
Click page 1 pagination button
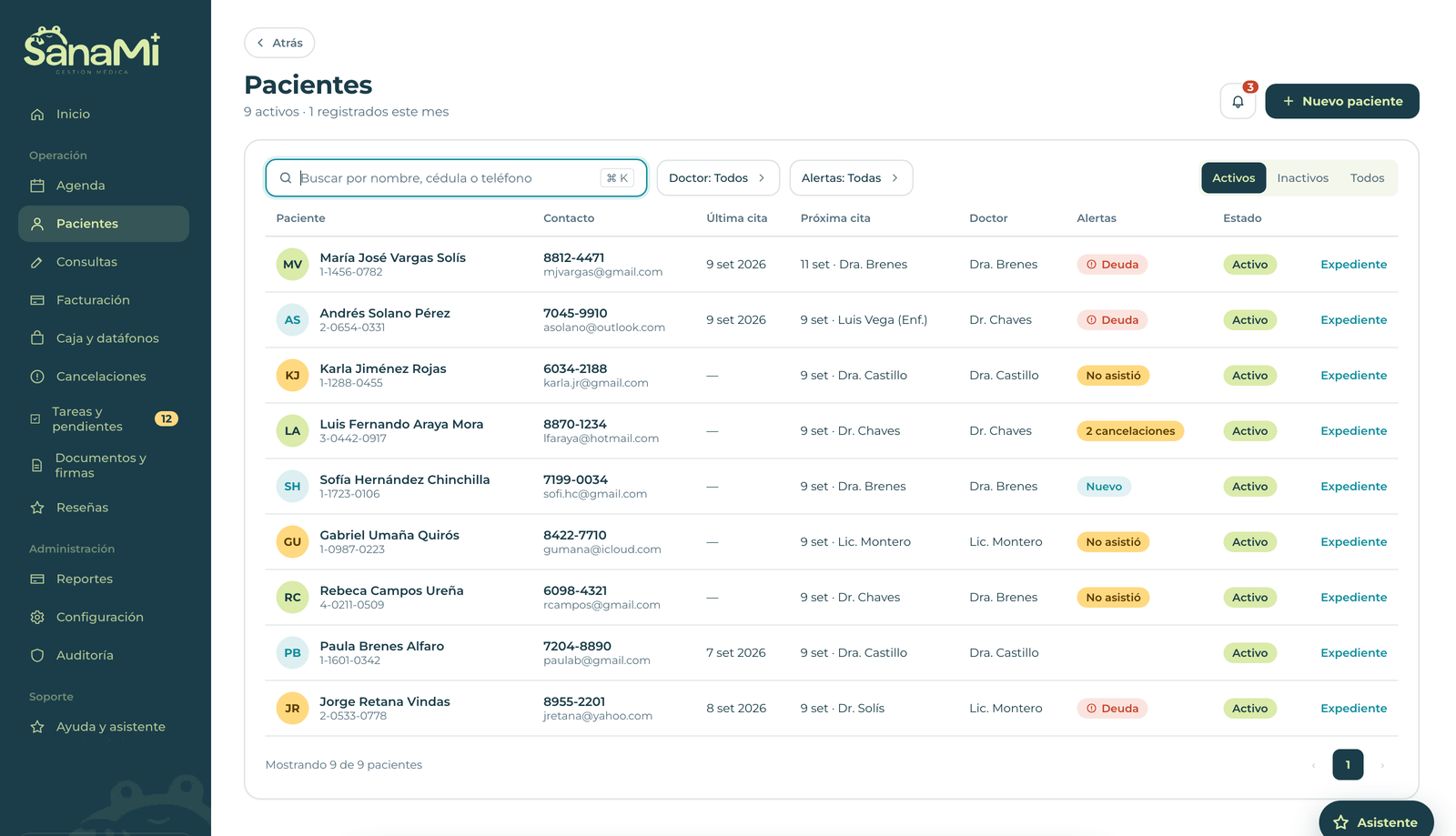(x=1348, y=765)
